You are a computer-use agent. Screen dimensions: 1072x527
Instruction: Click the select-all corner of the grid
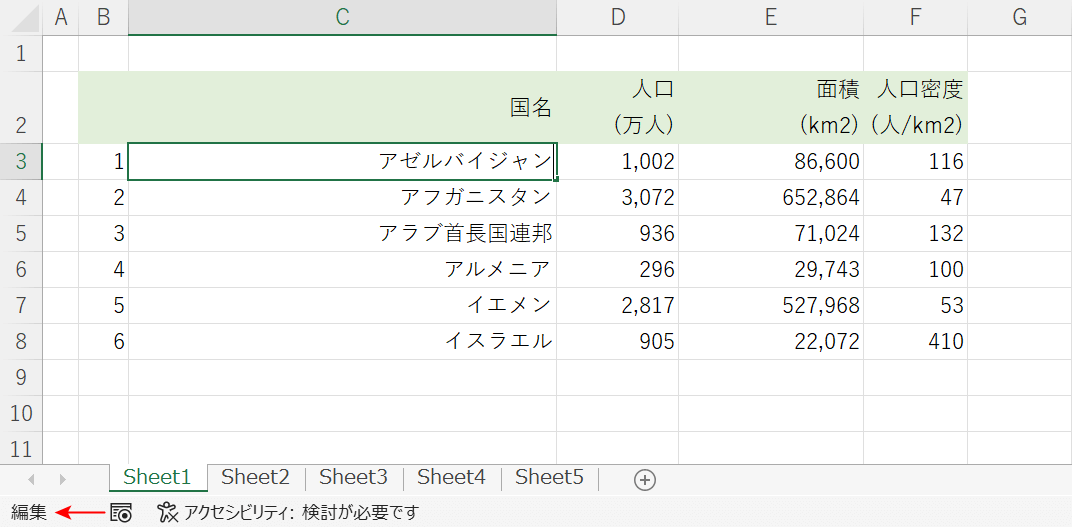coord(20,17)
